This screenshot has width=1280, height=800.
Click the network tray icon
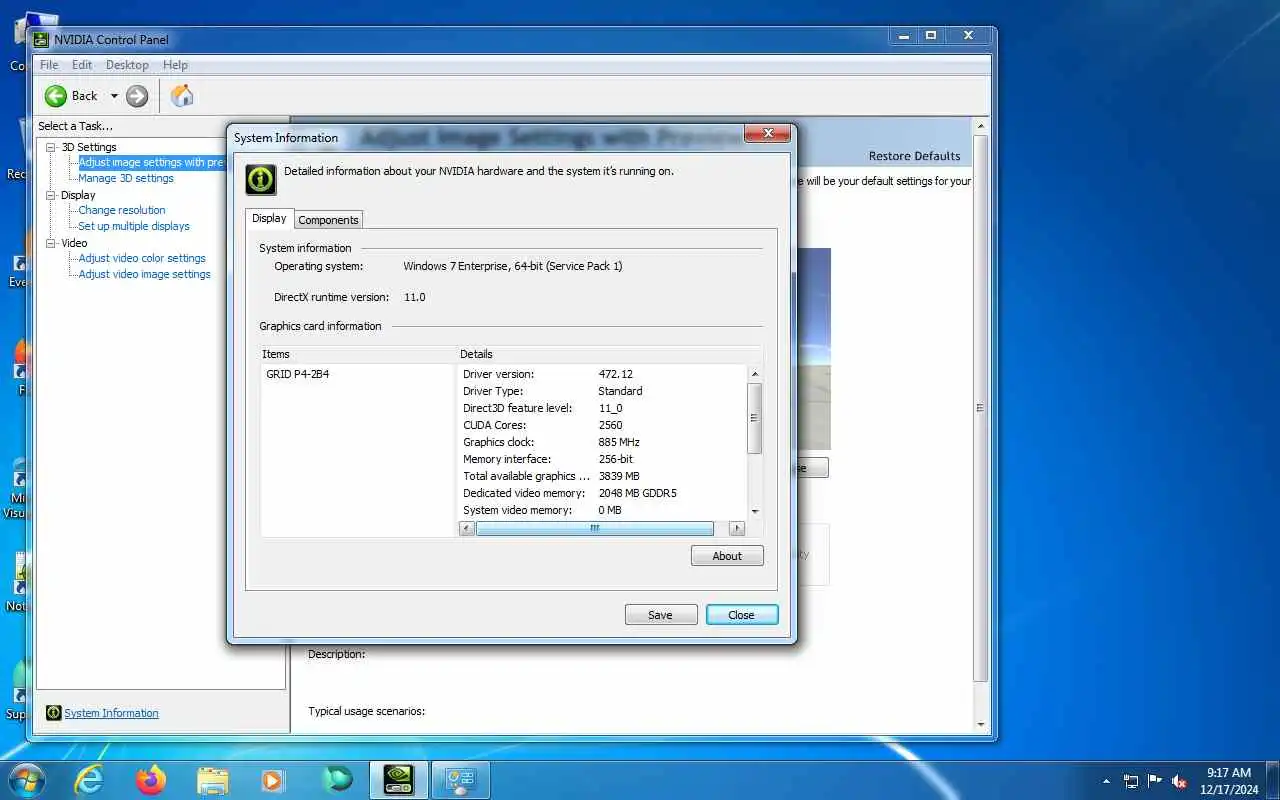[x=1131, y=781]
